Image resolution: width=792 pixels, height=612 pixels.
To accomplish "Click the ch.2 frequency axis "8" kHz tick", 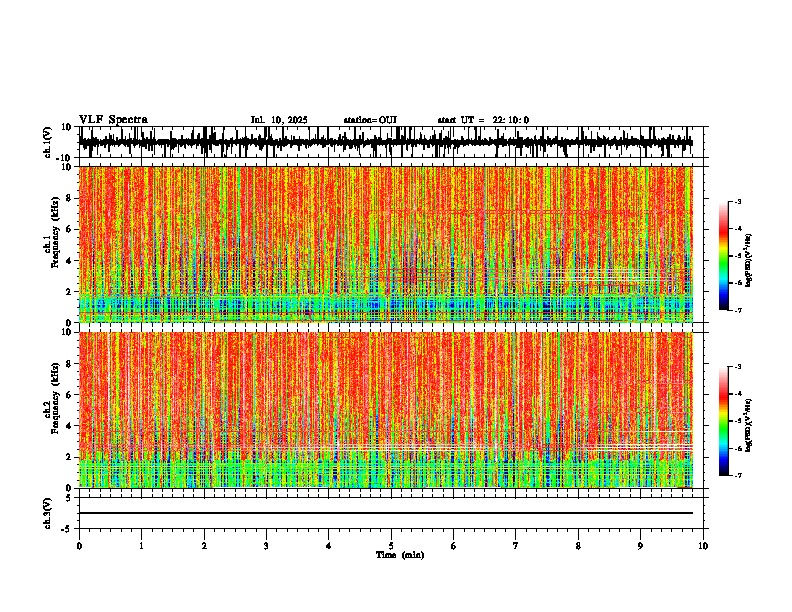I will 70,364.
